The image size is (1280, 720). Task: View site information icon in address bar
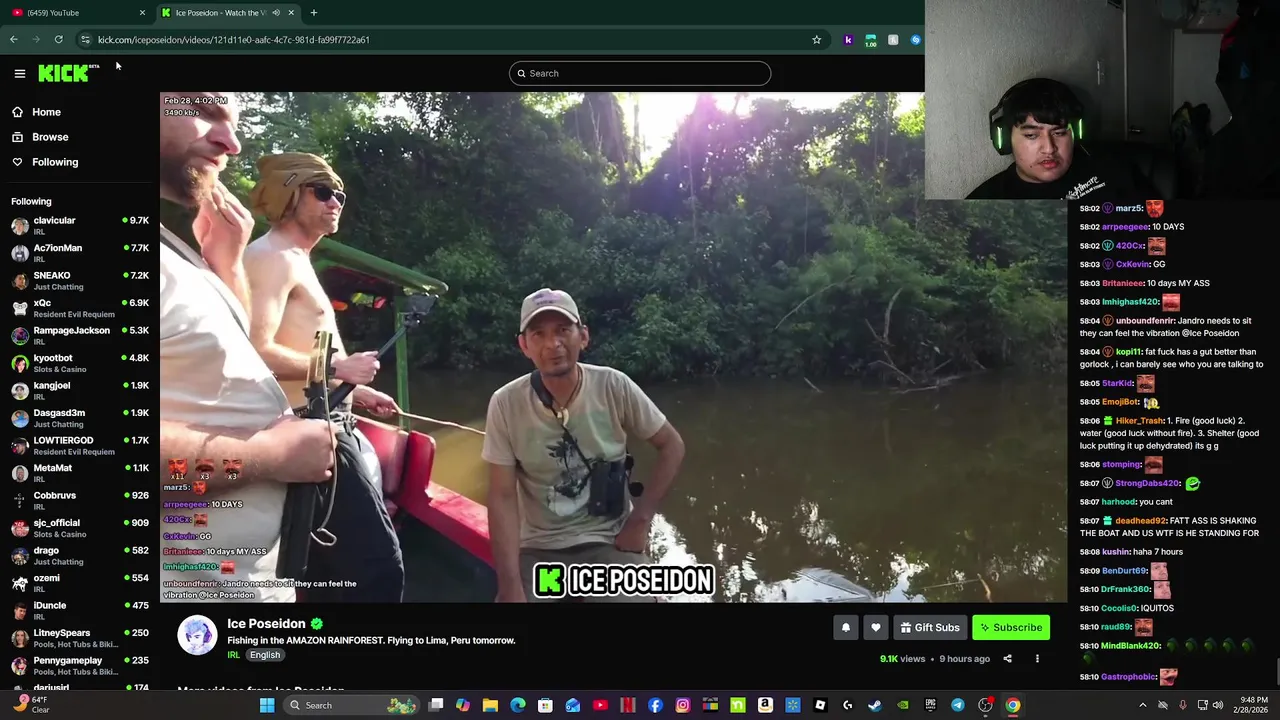(x=85, y=39)
